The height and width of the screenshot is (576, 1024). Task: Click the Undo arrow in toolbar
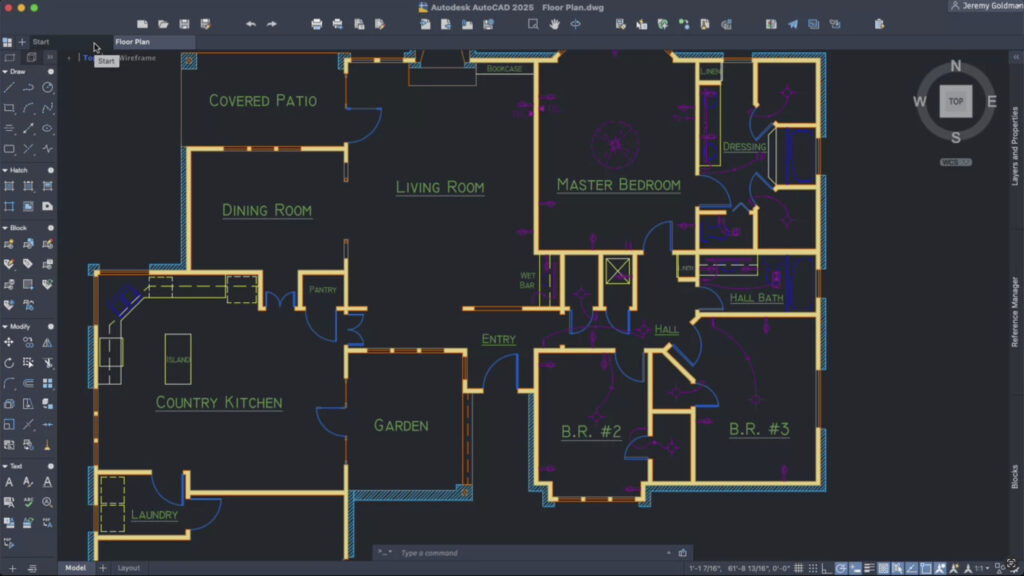tap(250, 24)
